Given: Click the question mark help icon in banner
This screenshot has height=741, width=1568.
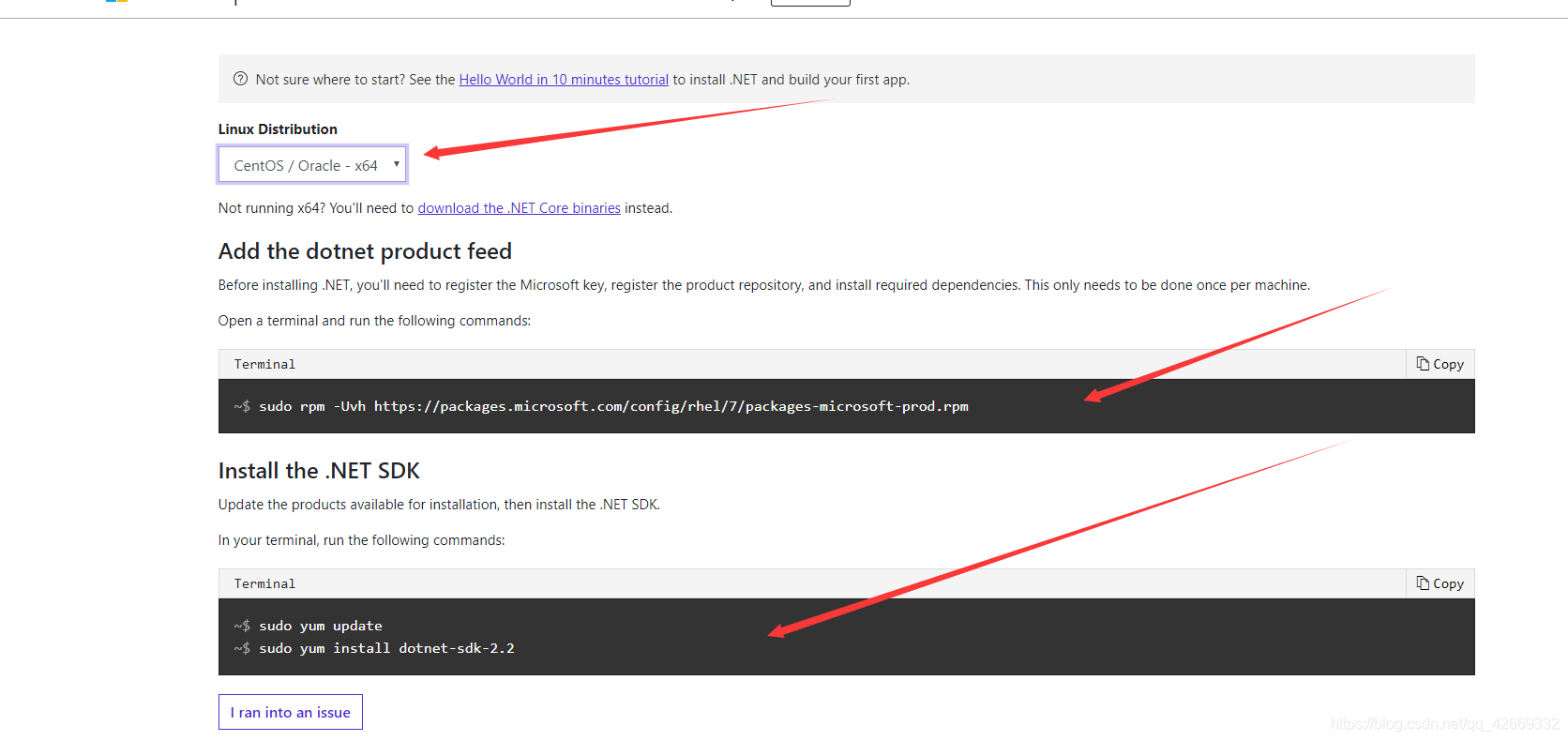Looking at the screenshot, I should [241, 79].
